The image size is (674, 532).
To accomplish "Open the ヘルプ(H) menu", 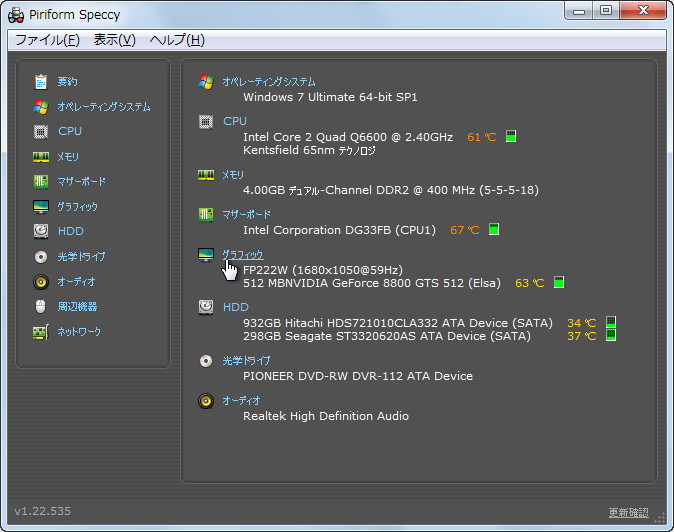I will coord(177,40).
